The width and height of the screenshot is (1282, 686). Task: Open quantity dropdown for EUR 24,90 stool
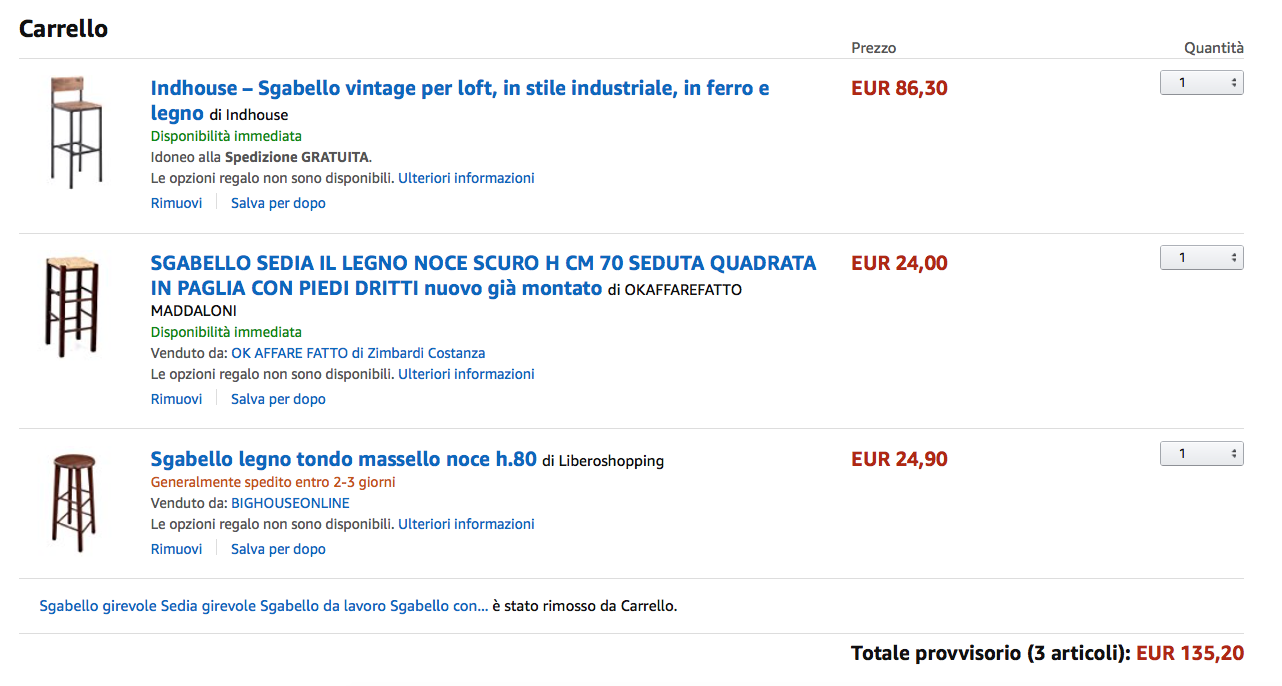tap(1201, 454)
